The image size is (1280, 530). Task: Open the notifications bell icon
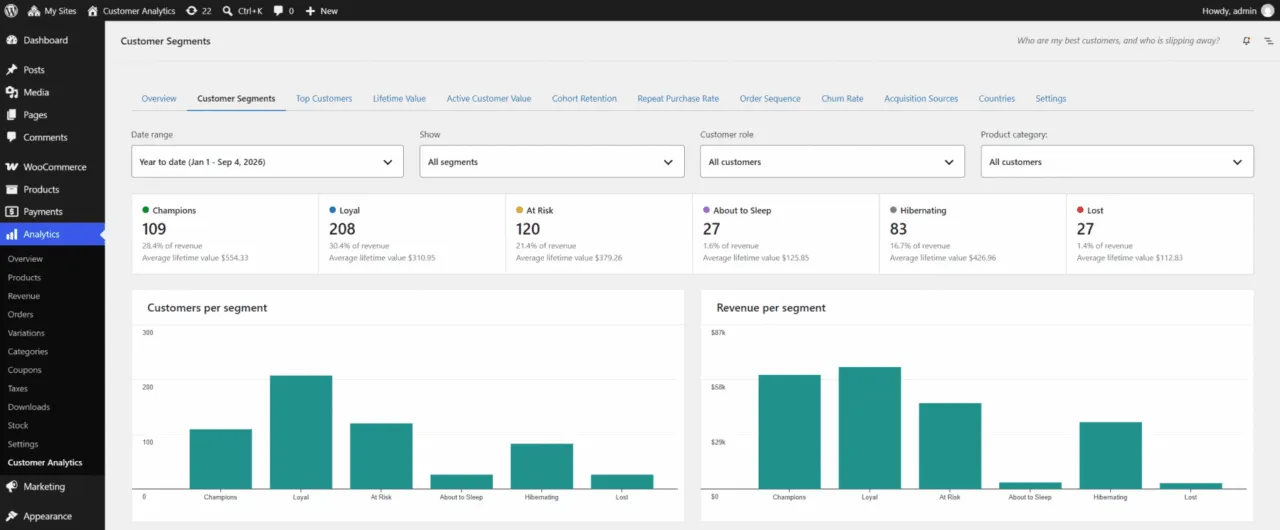(x=1246, y=41)
